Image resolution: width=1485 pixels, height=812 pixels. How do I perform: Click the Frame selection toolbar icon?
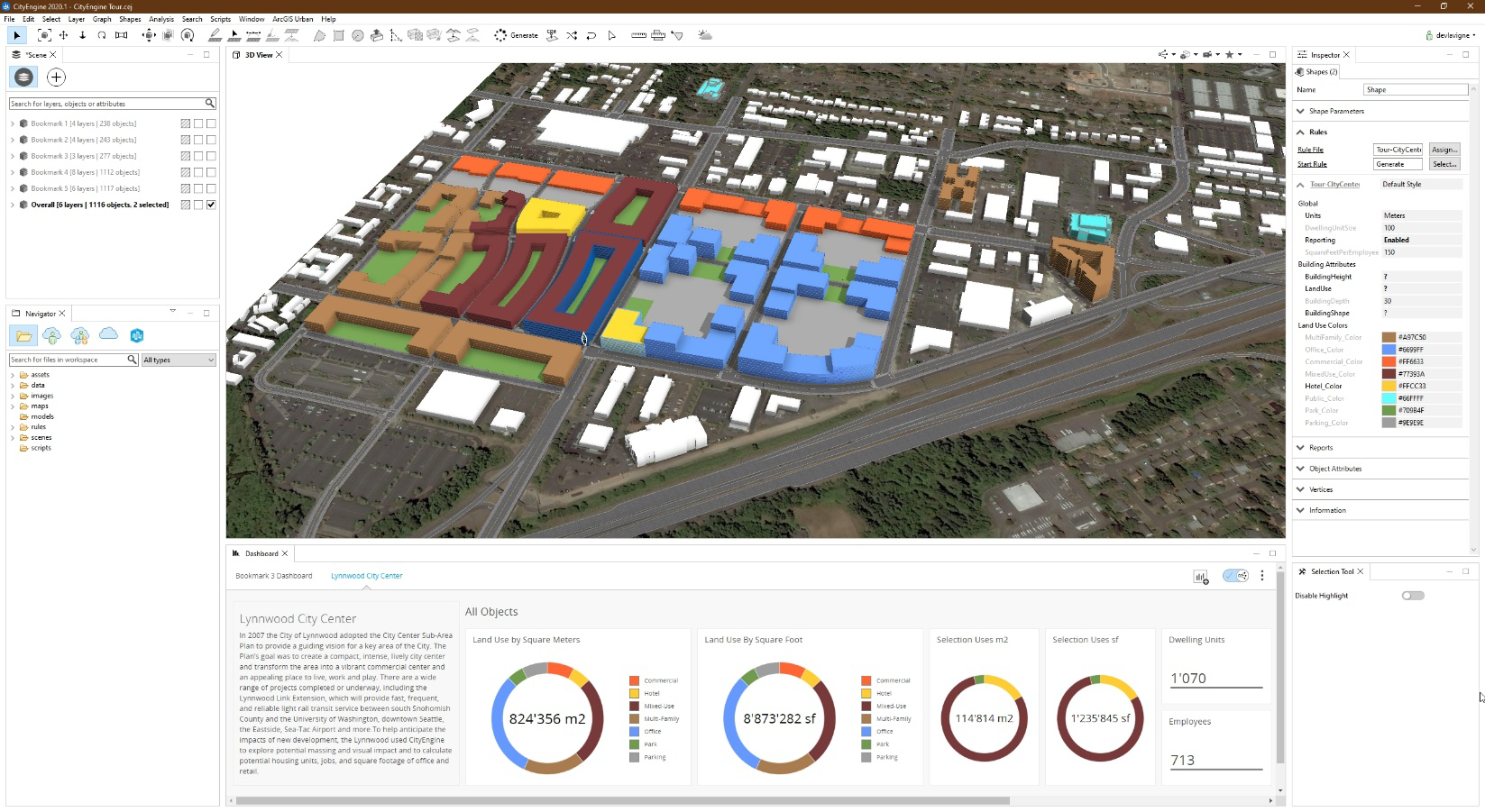(44, 35)
